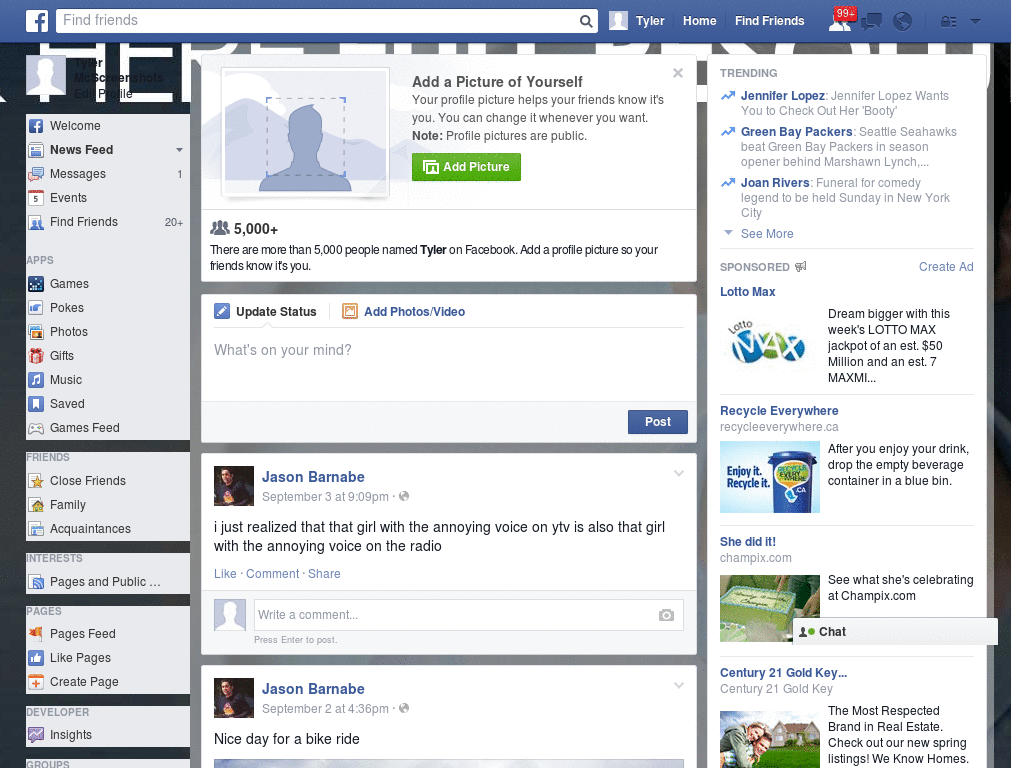Viewport: 1024px width, 768px height.
Task: Click the Acquaintances list icon
Action: pos(36,529)
